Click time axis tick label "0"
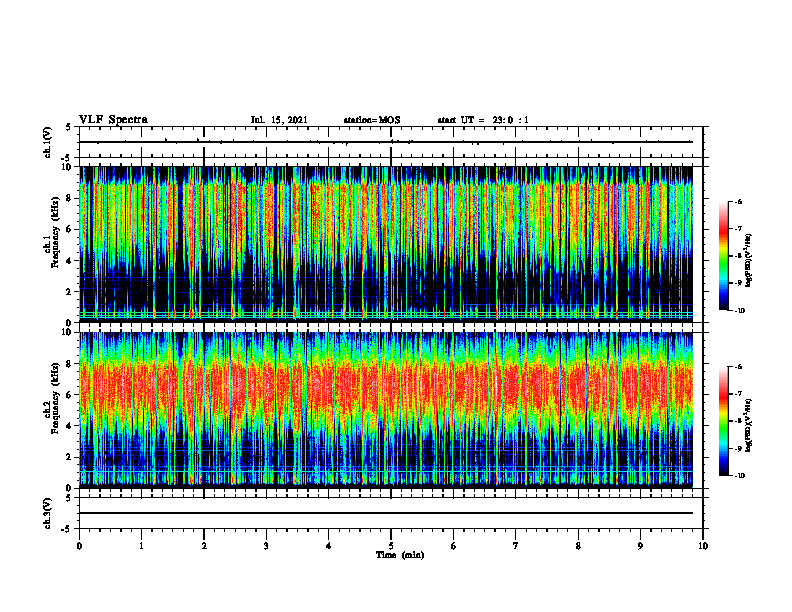The image size is (792, 612). click(79, 546)
